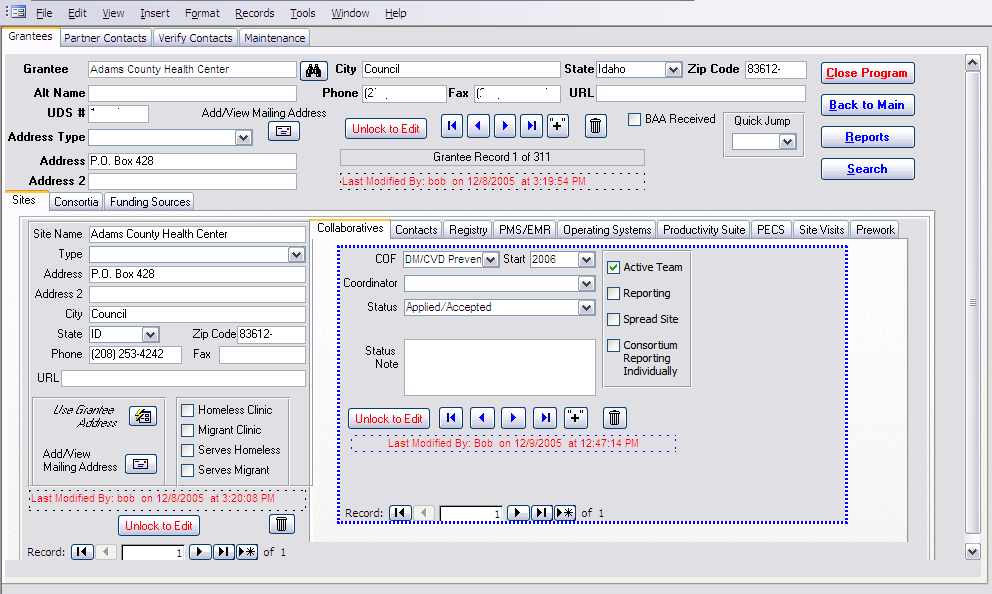Click the Search button
Viewport: 992px width, 594px height.
tap(867, 169)
